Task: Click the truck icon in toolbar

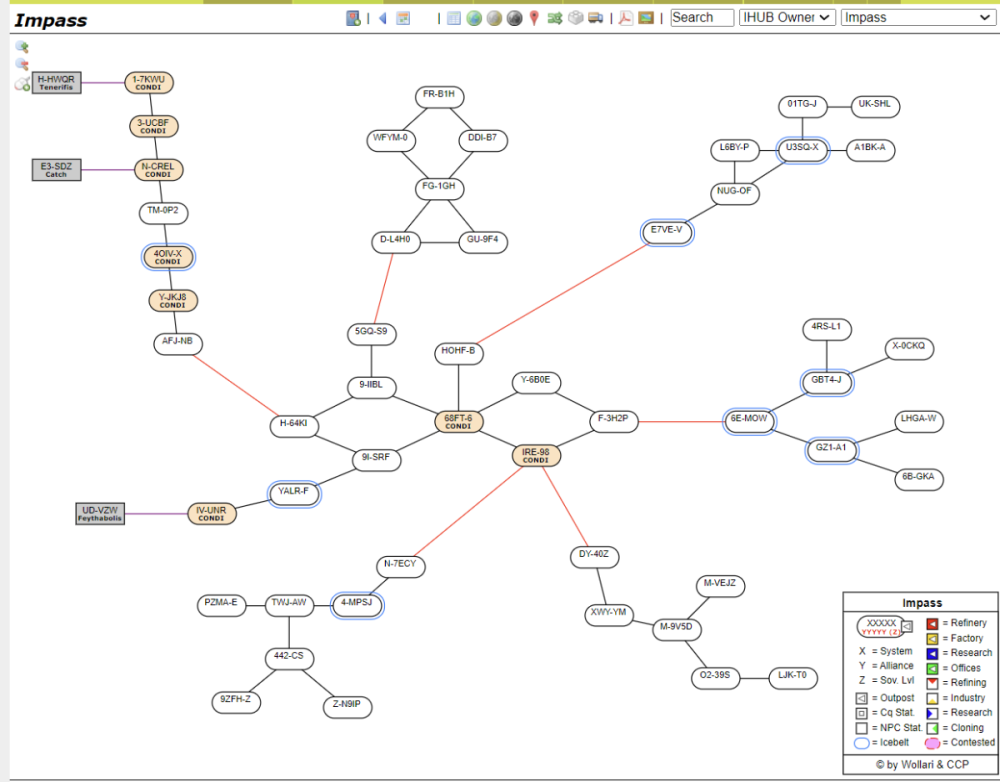Action: (x=596, y=18)
